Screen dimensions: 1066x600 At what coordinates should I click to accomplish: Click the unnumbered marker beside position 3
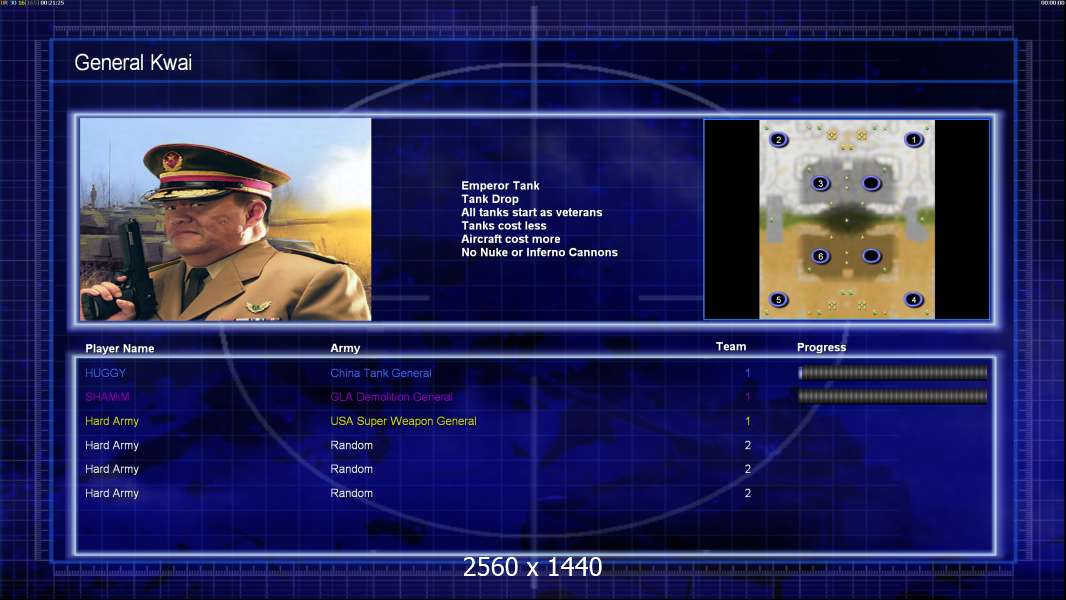coord(872,183)
